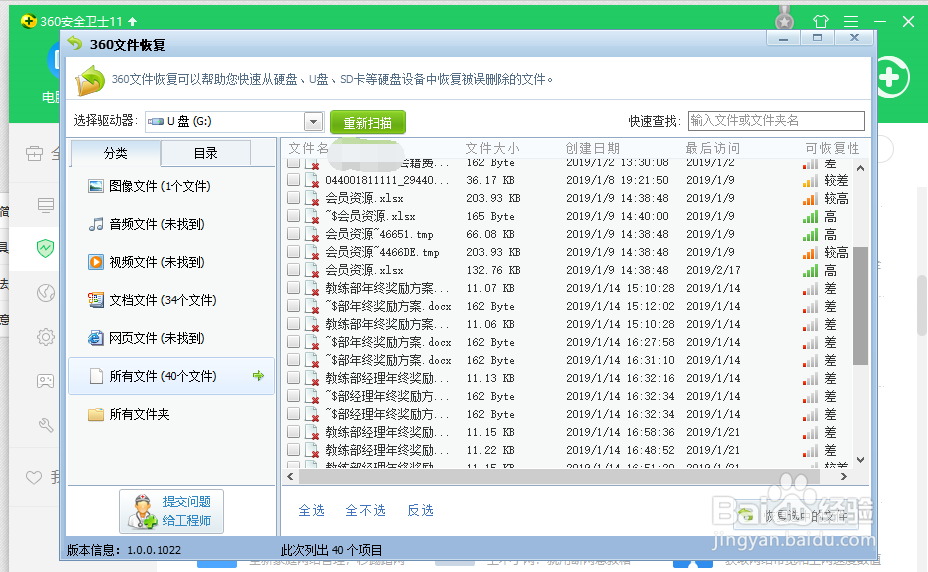The image size is (928, 572).
Task: Click the U盘 (G:) drive combo box
Action: (234, 122)
